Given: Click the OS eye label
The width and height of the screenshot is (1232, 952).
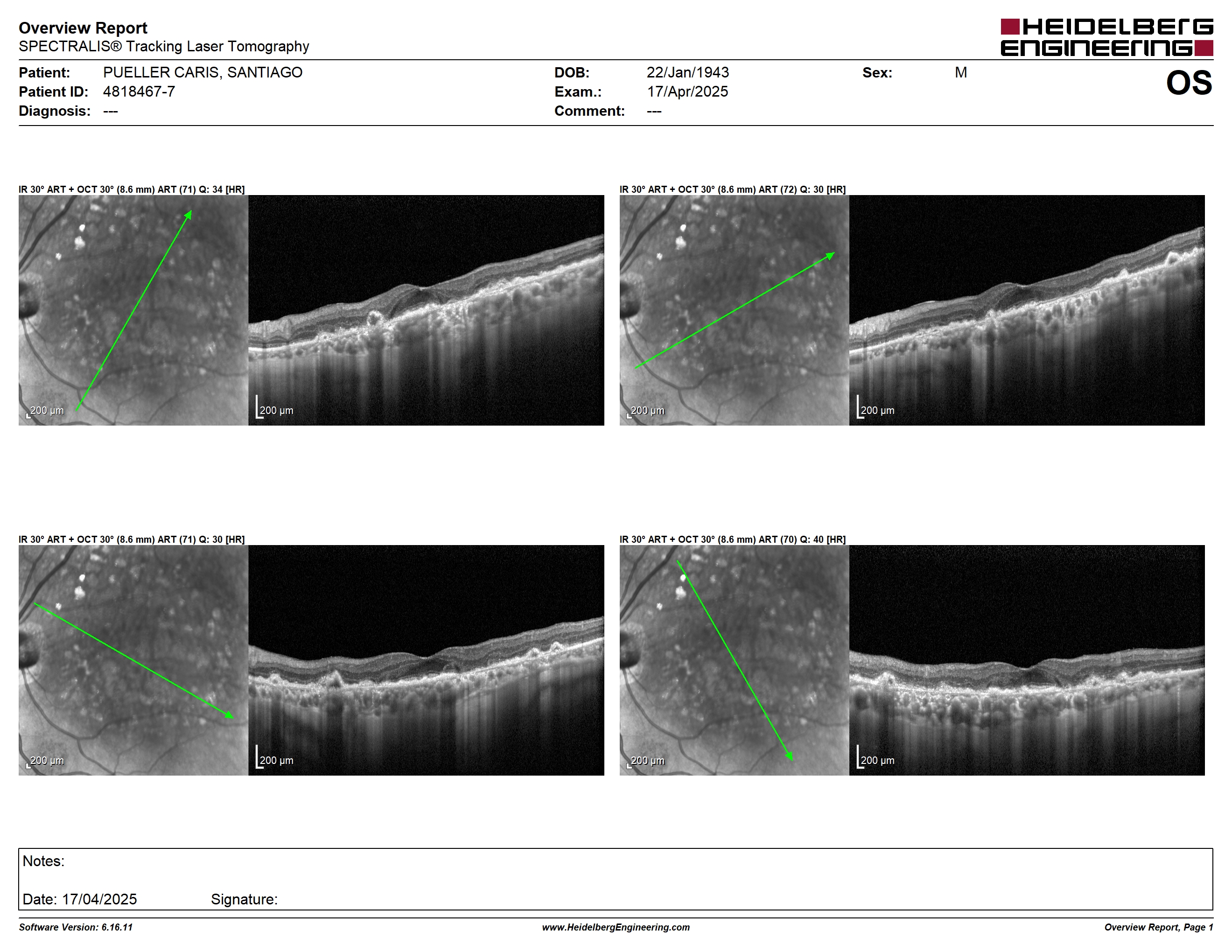Looking at the screenshot, I should (1189, 82).
